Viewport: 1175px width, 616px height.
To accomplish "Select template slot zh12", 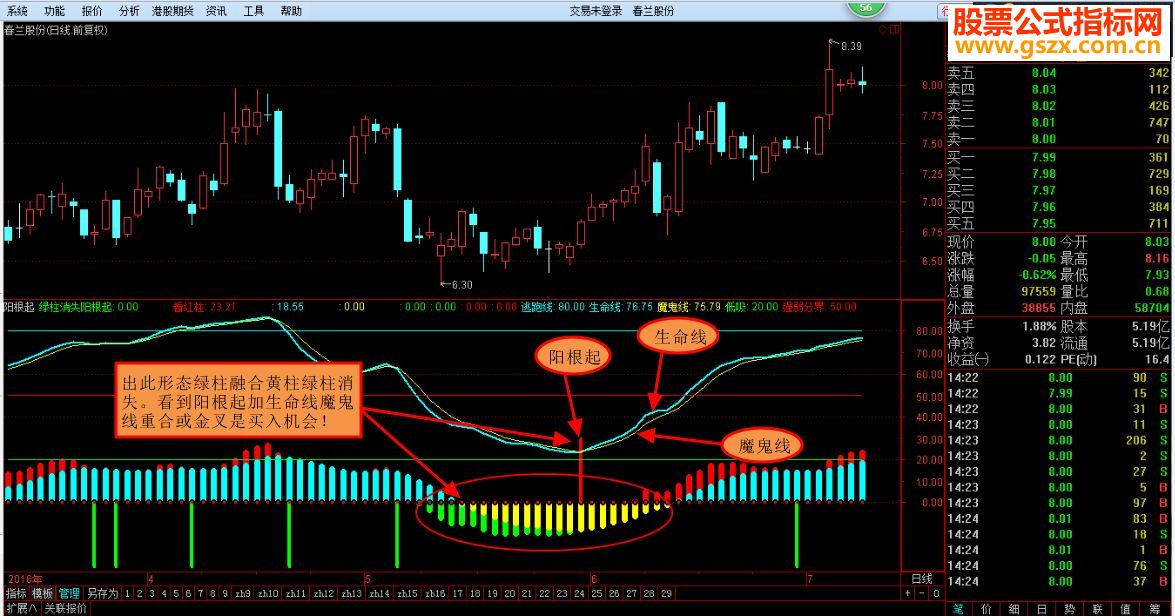I will tap(324, 593).
